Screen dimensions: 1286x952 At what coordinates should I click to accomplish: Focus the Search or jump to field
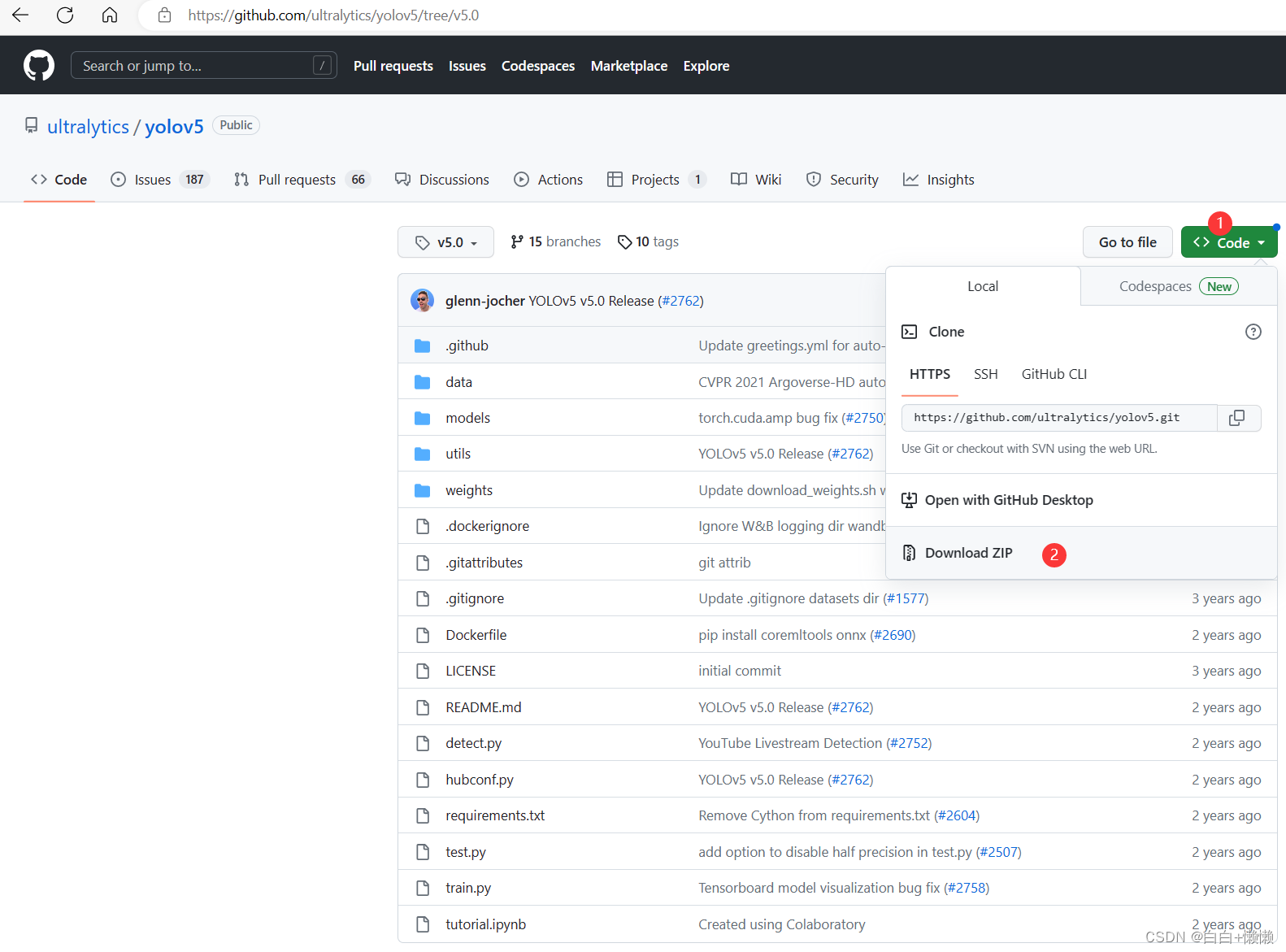(204, 66)
